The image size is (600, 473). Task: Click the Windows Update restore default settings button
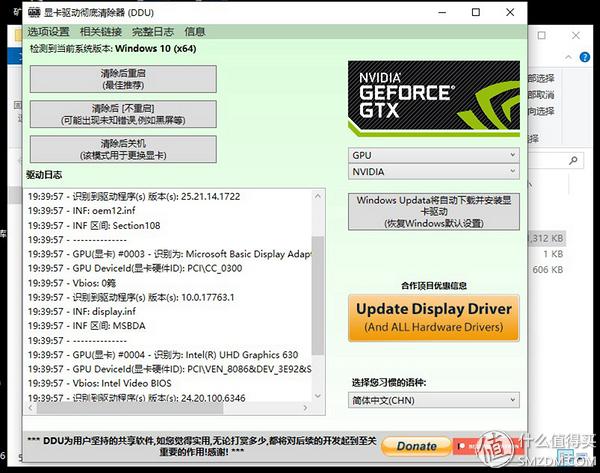pos(434,212)
